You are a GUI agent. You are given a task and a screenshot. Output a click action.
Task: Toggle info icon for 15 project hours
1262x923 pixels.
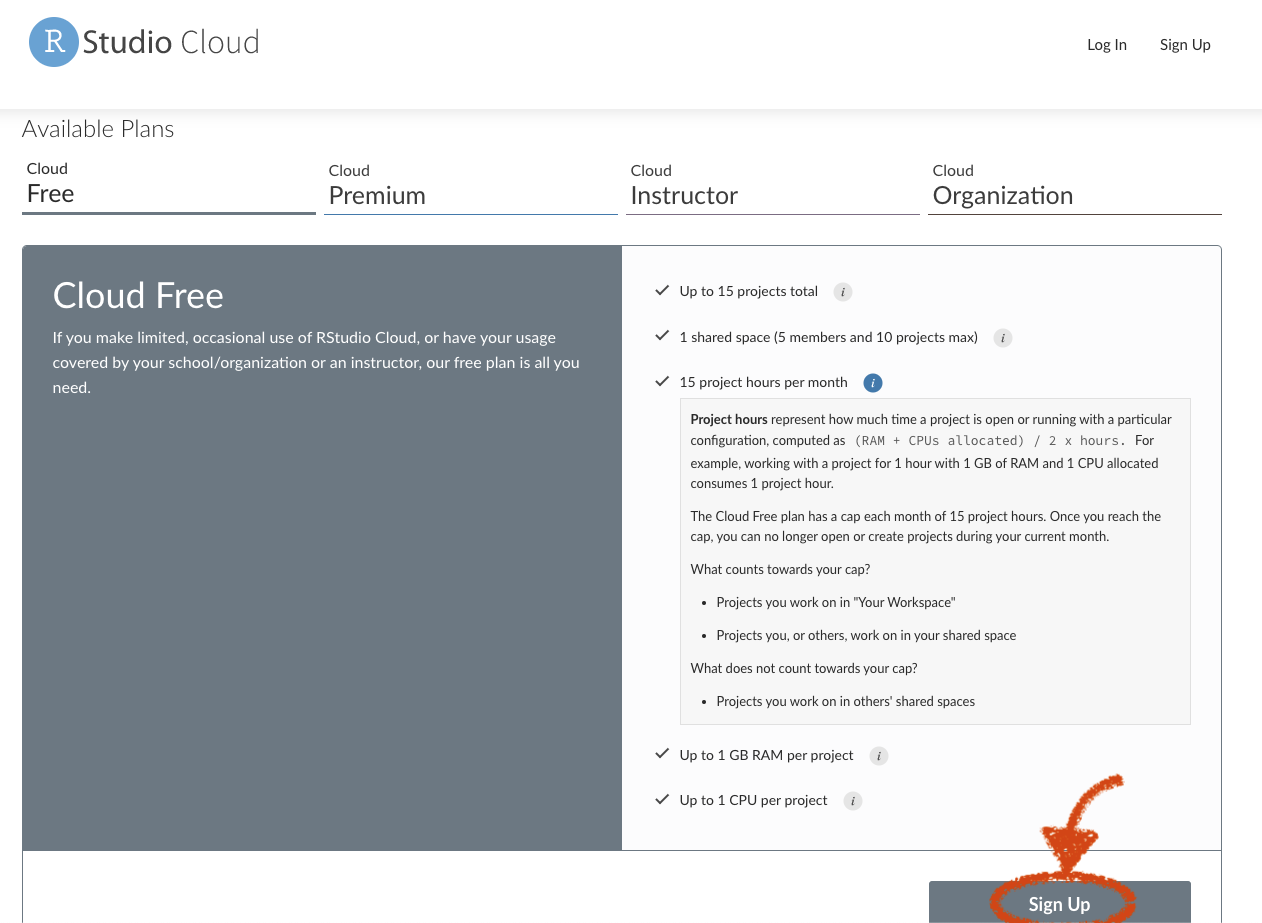point(872,383)
